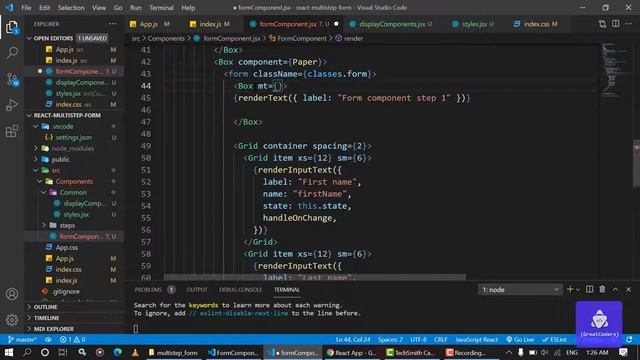
Task: Open Source Control view in activity bar
Action: pos(12,79)
